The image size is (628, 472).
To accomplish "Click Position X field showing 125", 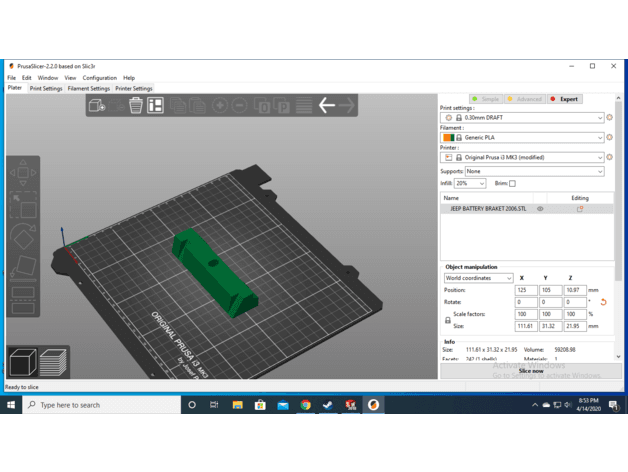I will tap(526, 290).
